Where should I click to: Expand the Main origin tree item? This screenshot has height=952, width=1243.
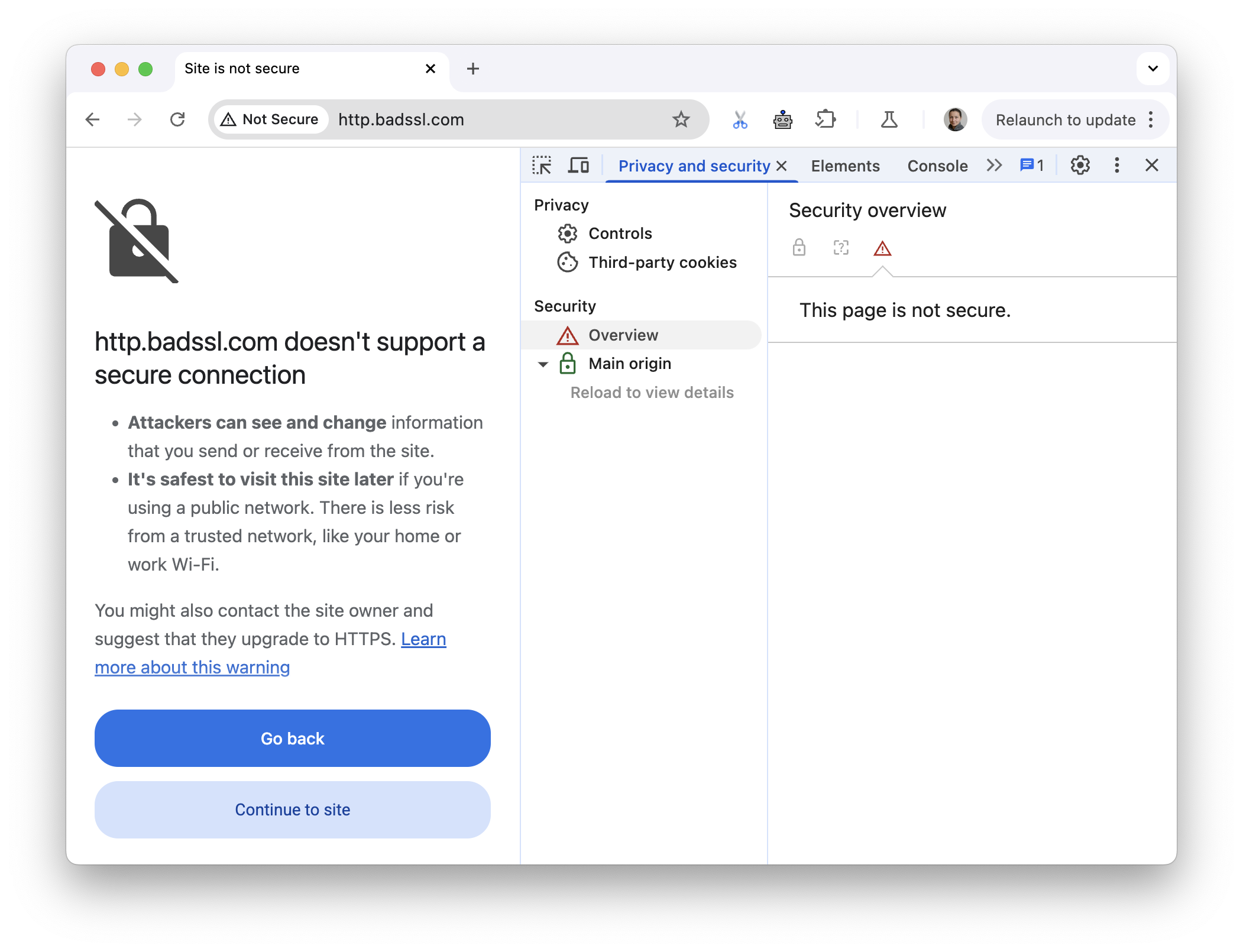(x=543, y=363)
